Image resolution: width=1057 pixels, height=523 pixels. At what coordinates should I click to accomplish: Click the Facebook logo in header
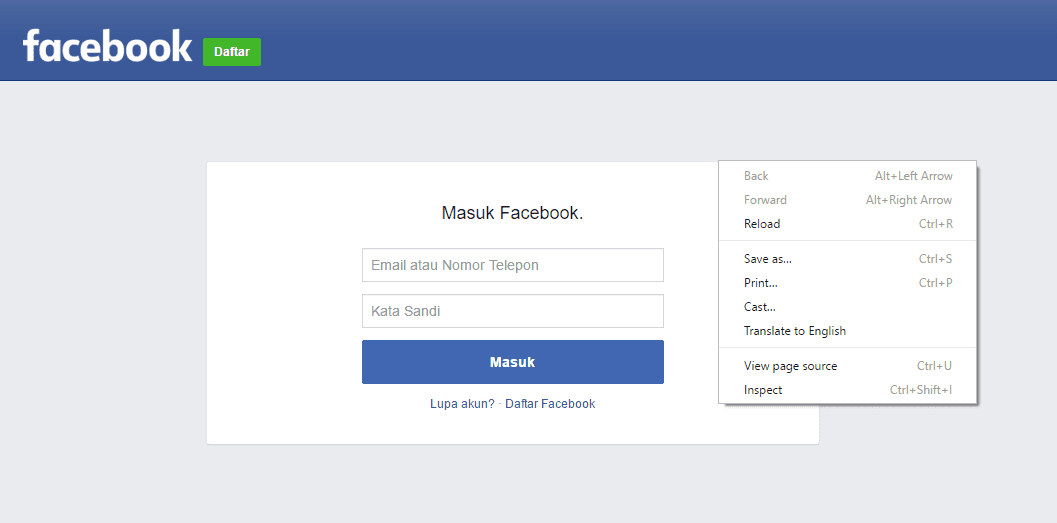coord(107,47)
